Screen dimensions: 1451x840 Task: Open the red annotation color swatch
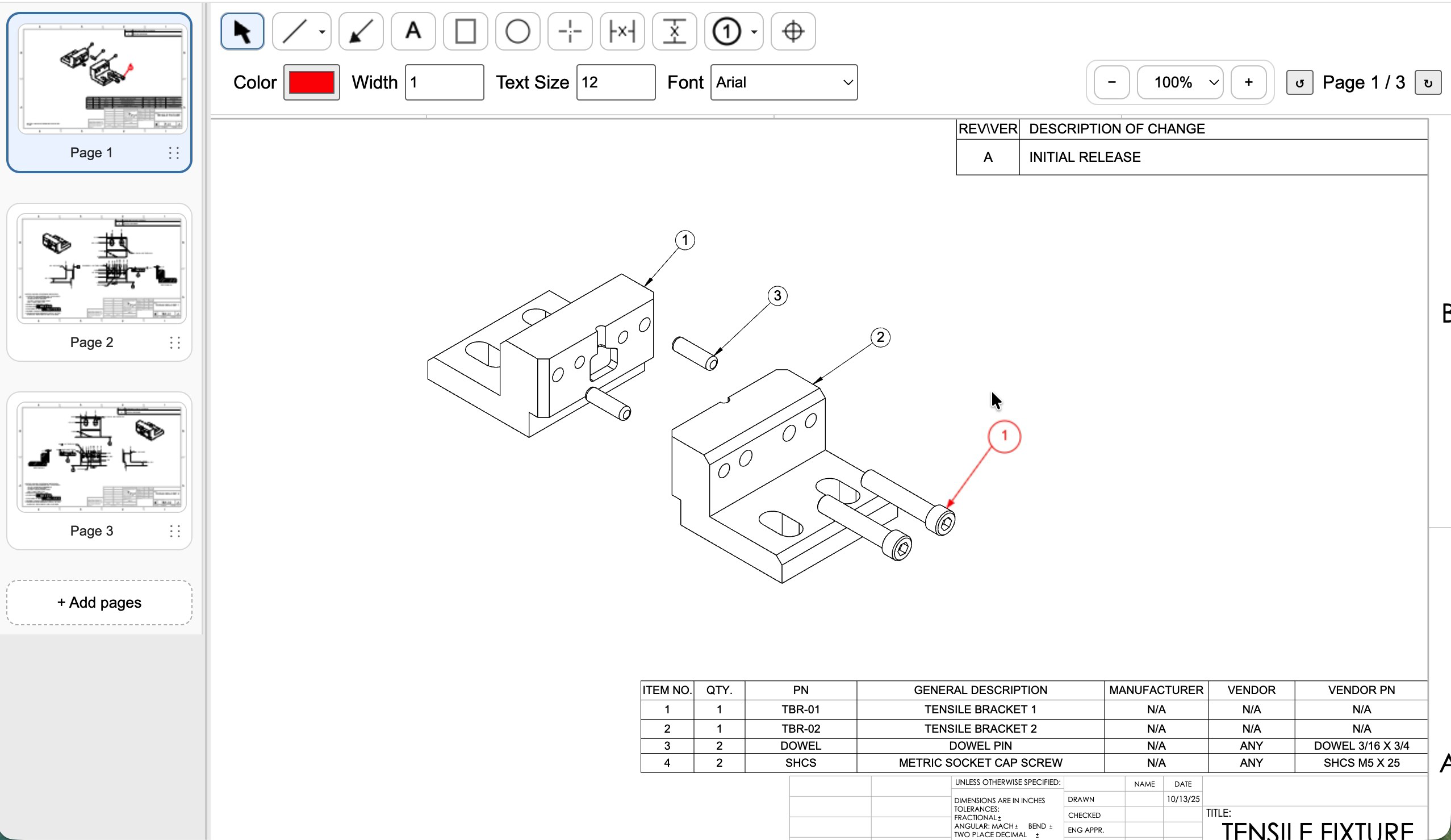(x=311, y=82)
